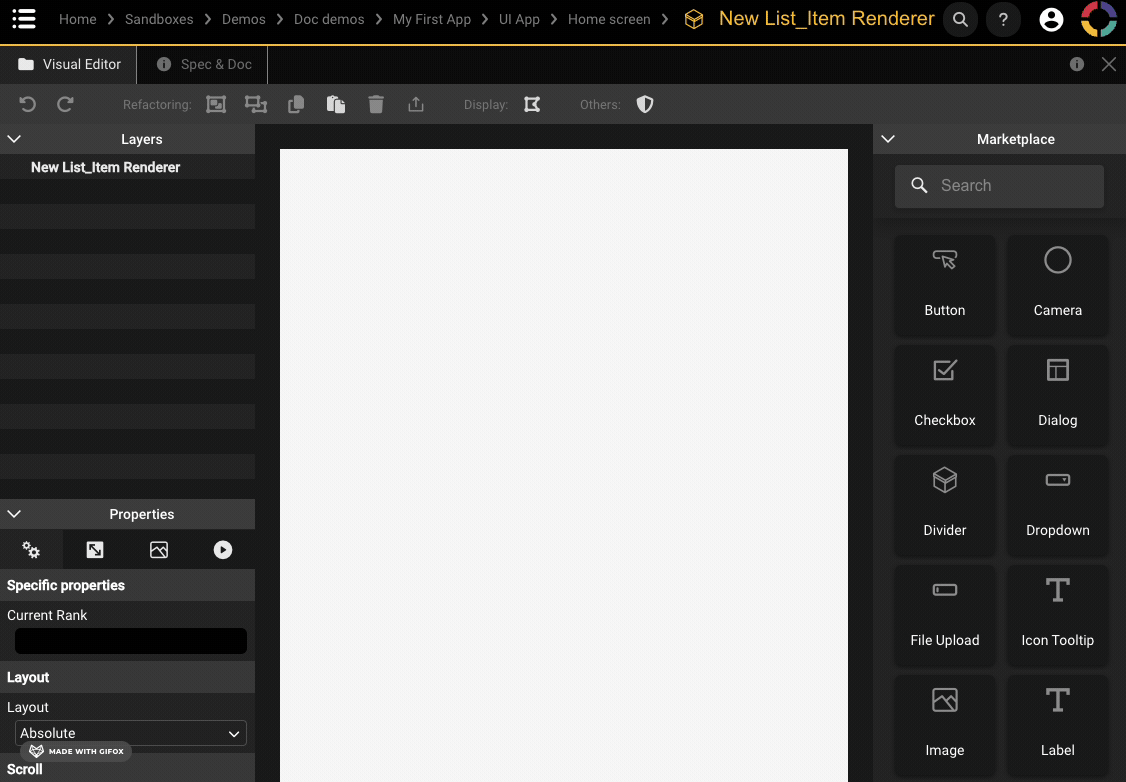Click the Marketplace search field
The height and width of the screenshot is (782, 1126).
click(x=1000, y=186)
